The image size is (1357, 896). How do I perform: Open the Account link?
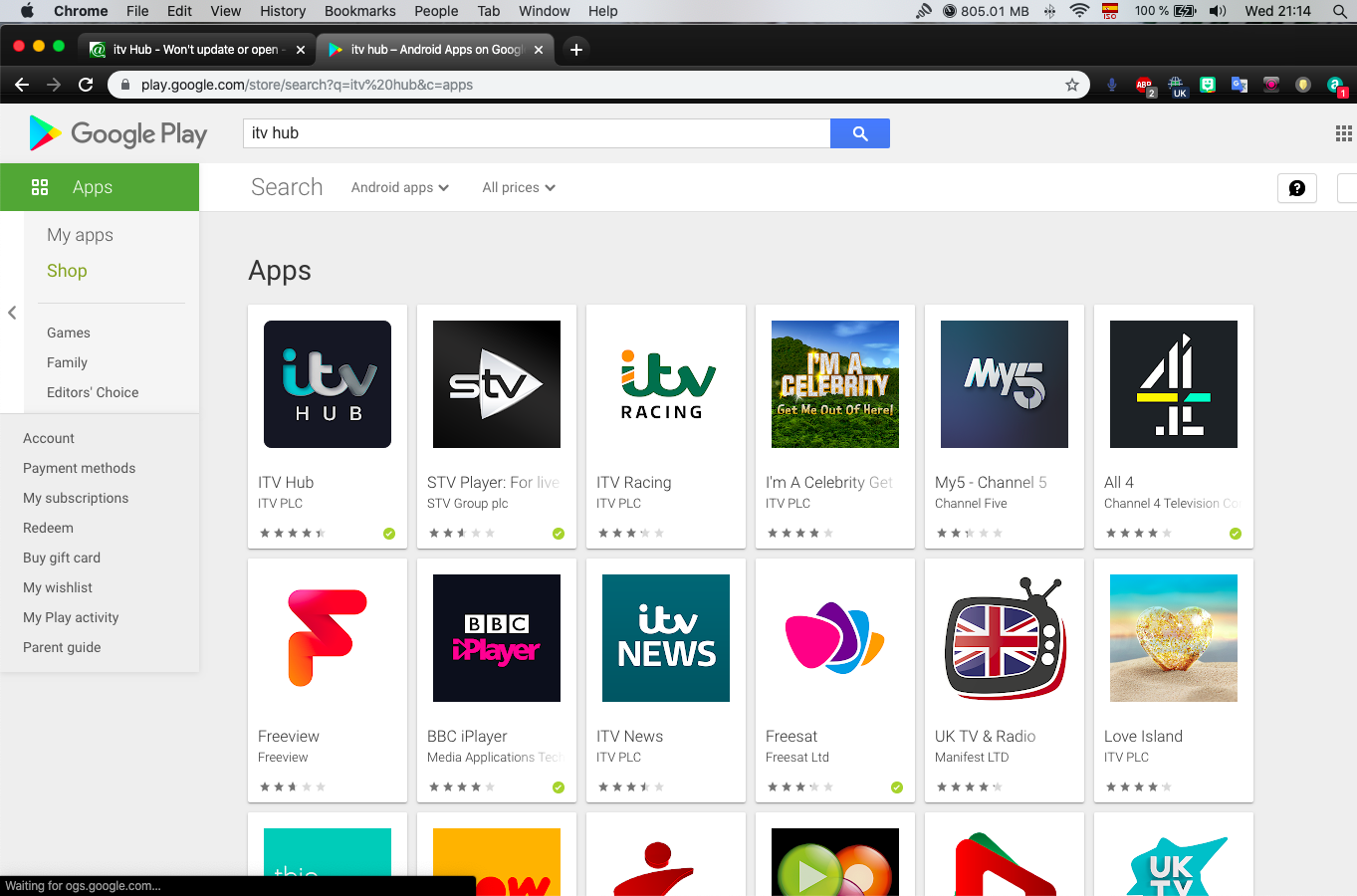49,438
